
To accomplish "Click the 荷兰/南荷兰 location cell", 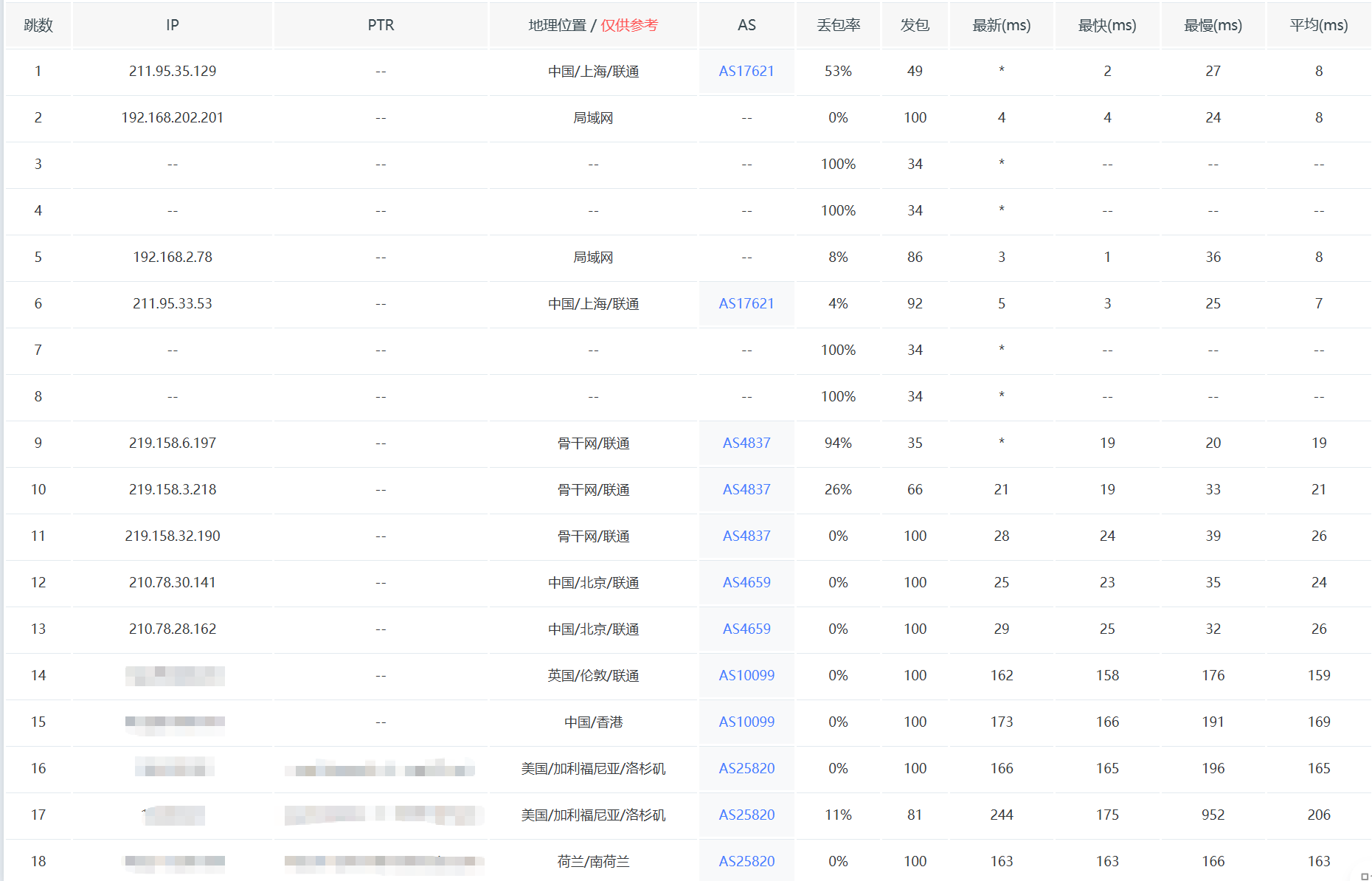I will pyautogui.click(x=593, y=861).
